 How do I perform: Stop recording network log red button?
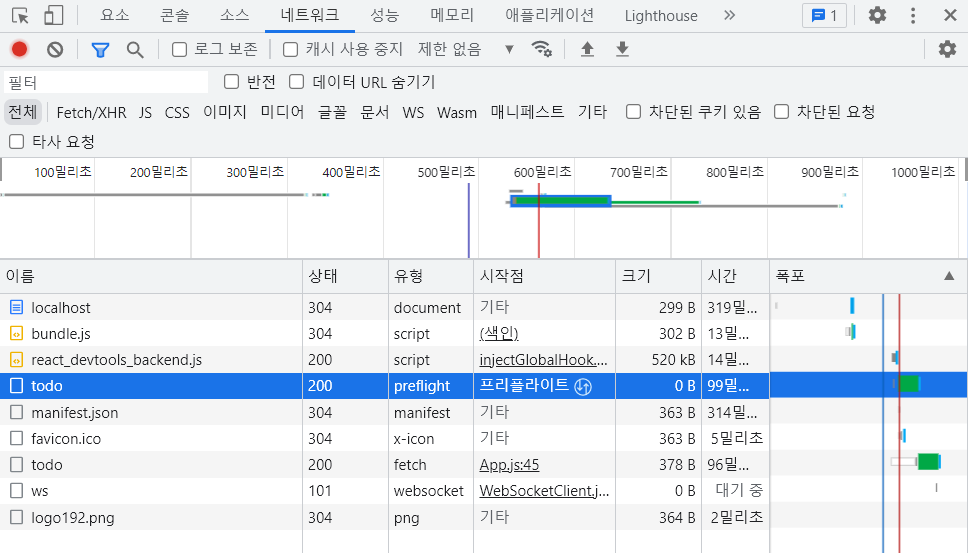pos(19,49)
